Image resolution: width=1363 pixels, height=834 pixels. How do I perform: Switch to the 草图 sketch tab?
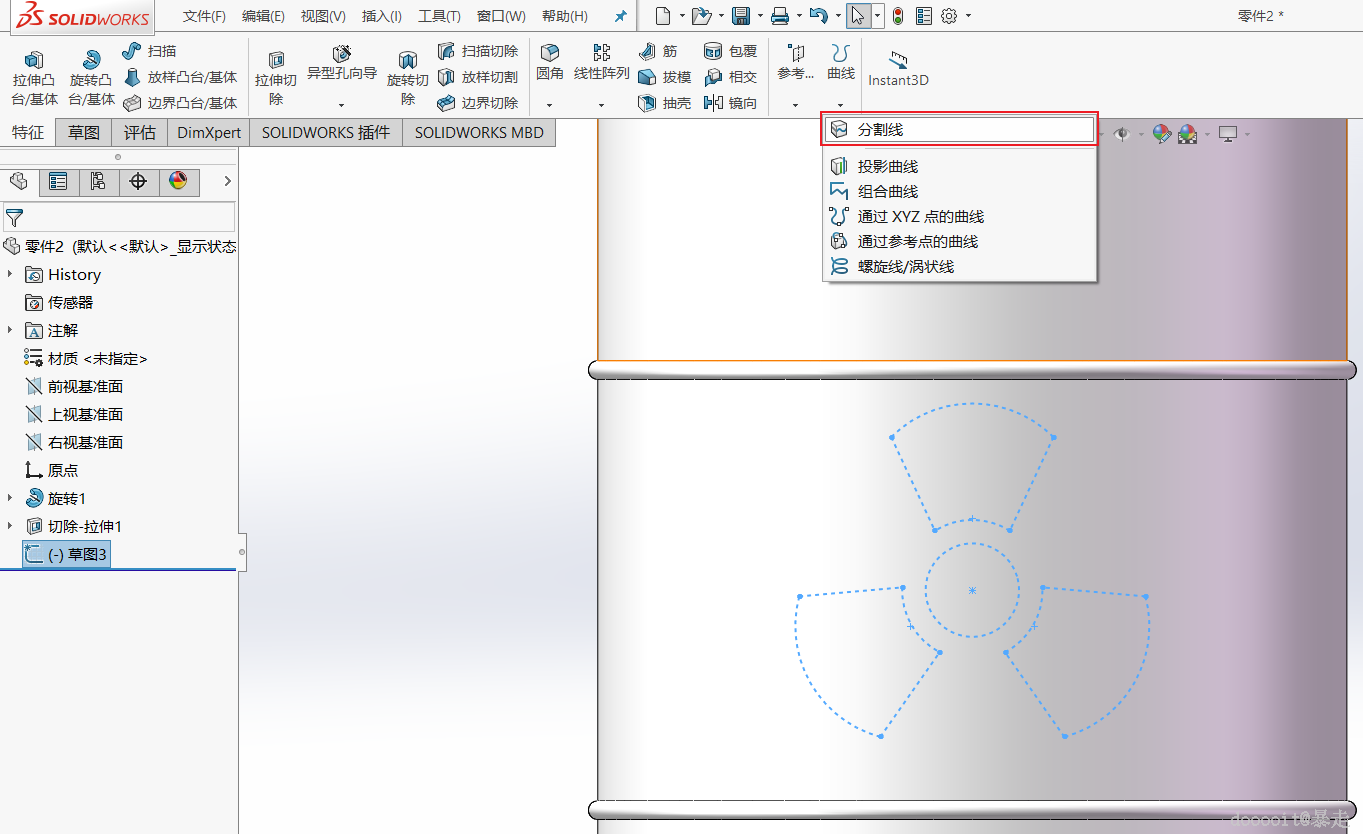[x=84, y=132]
